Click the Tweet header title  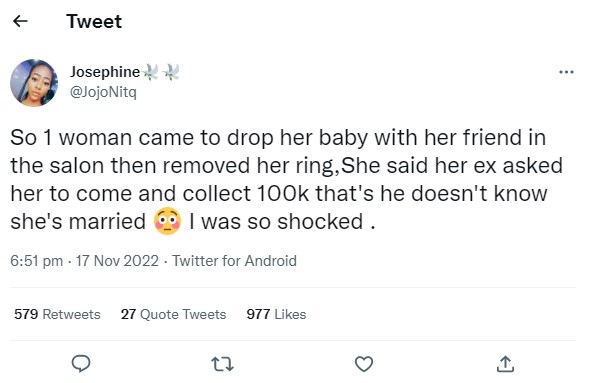[94, 21]
